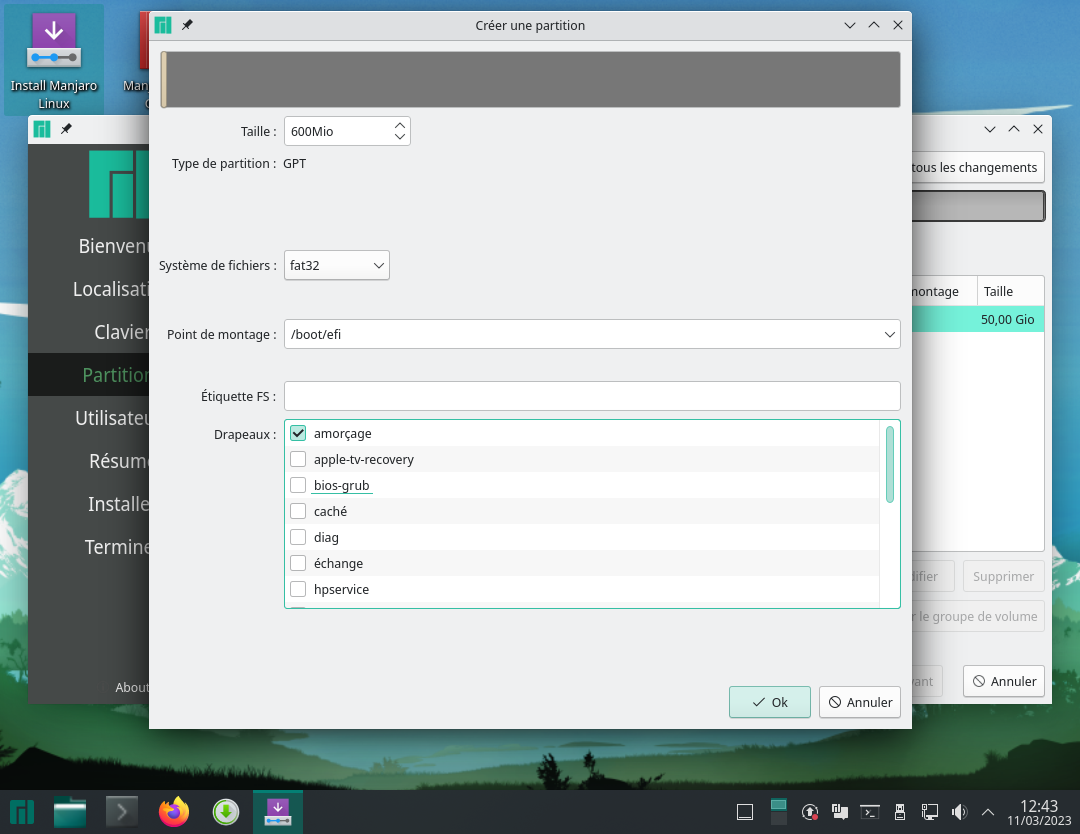
Task: Increase Taille with the spinbox up arrow
Action: (x=400, y=125)
